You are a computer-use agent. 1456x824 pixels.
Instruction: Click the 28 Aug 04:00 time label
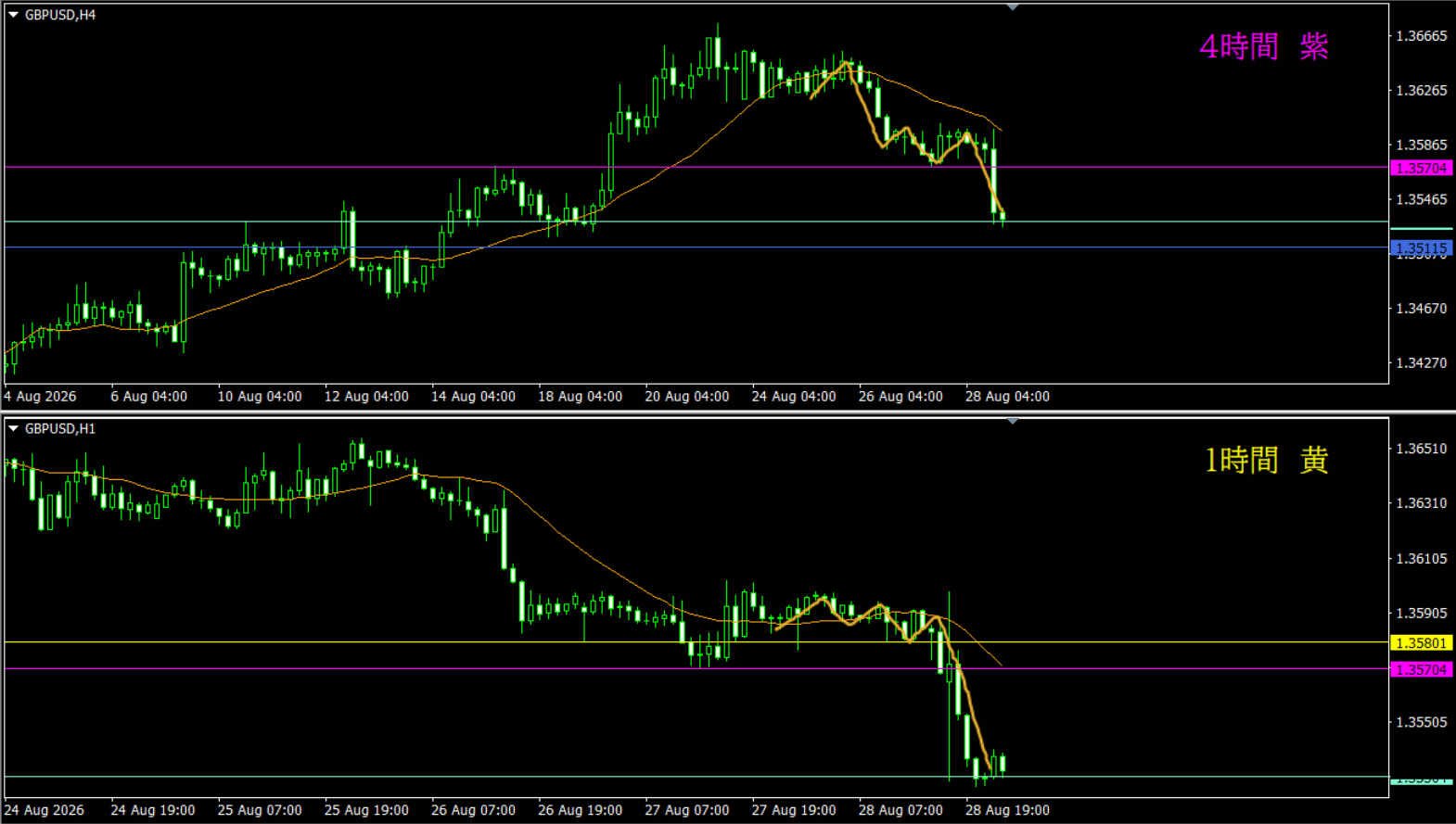(1007, 397)
